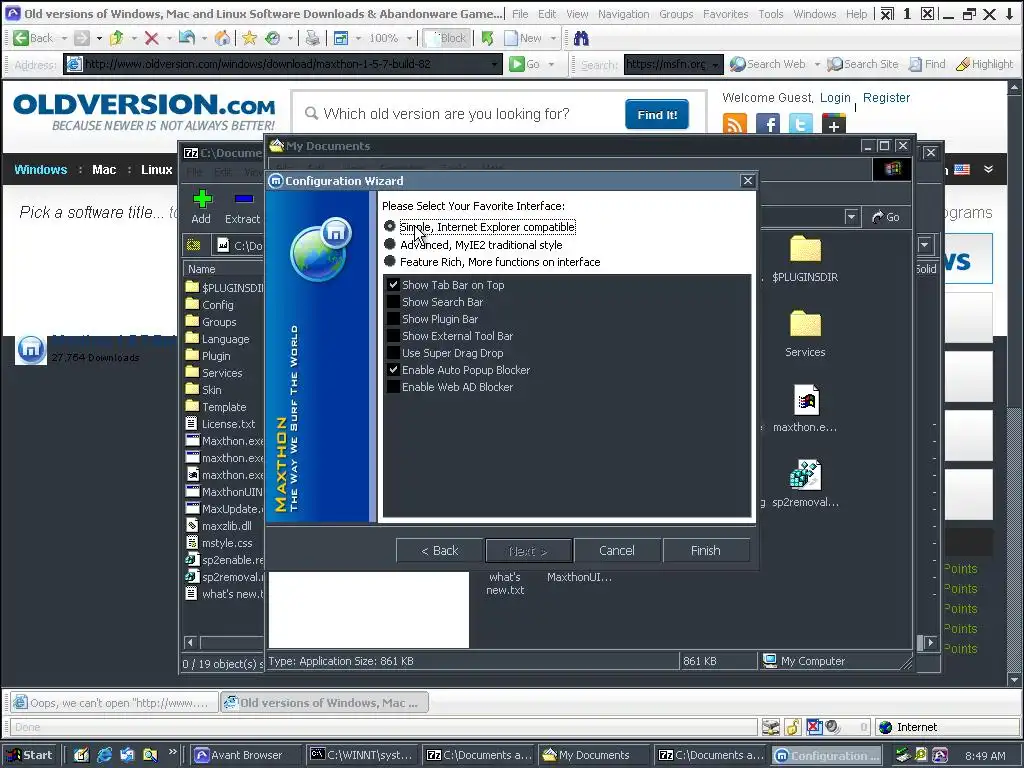Open the New tab dropdown arrow
Screen dimensions: 1024x768
point(553,39)
